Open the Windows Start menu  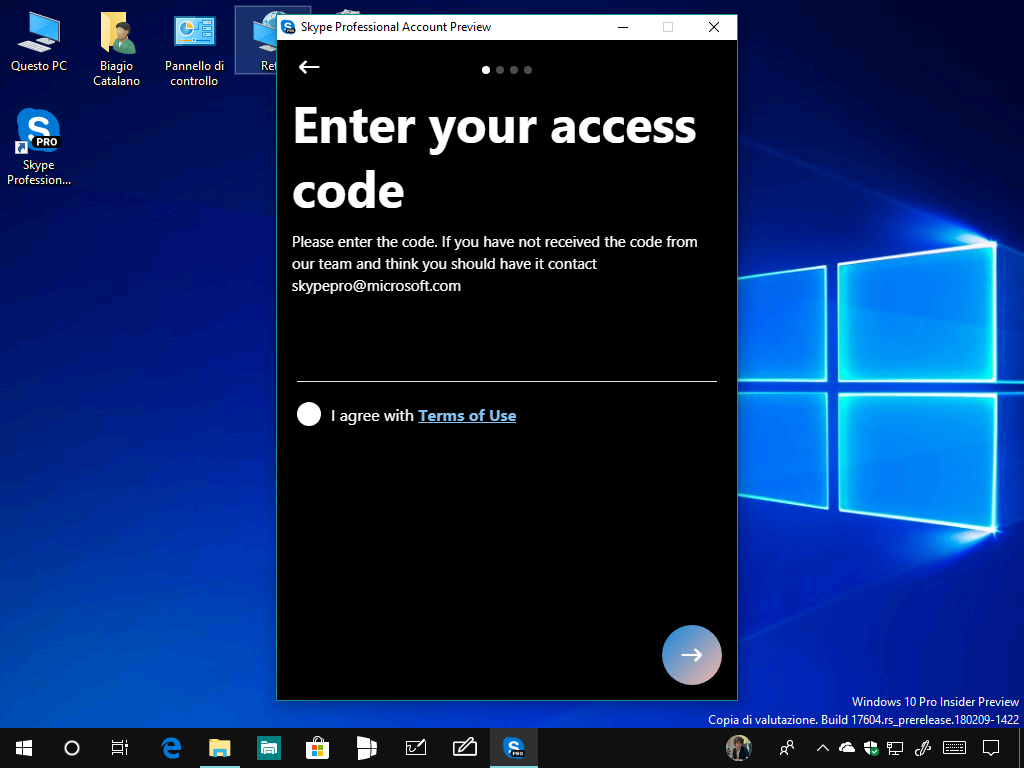click(24, 748)
